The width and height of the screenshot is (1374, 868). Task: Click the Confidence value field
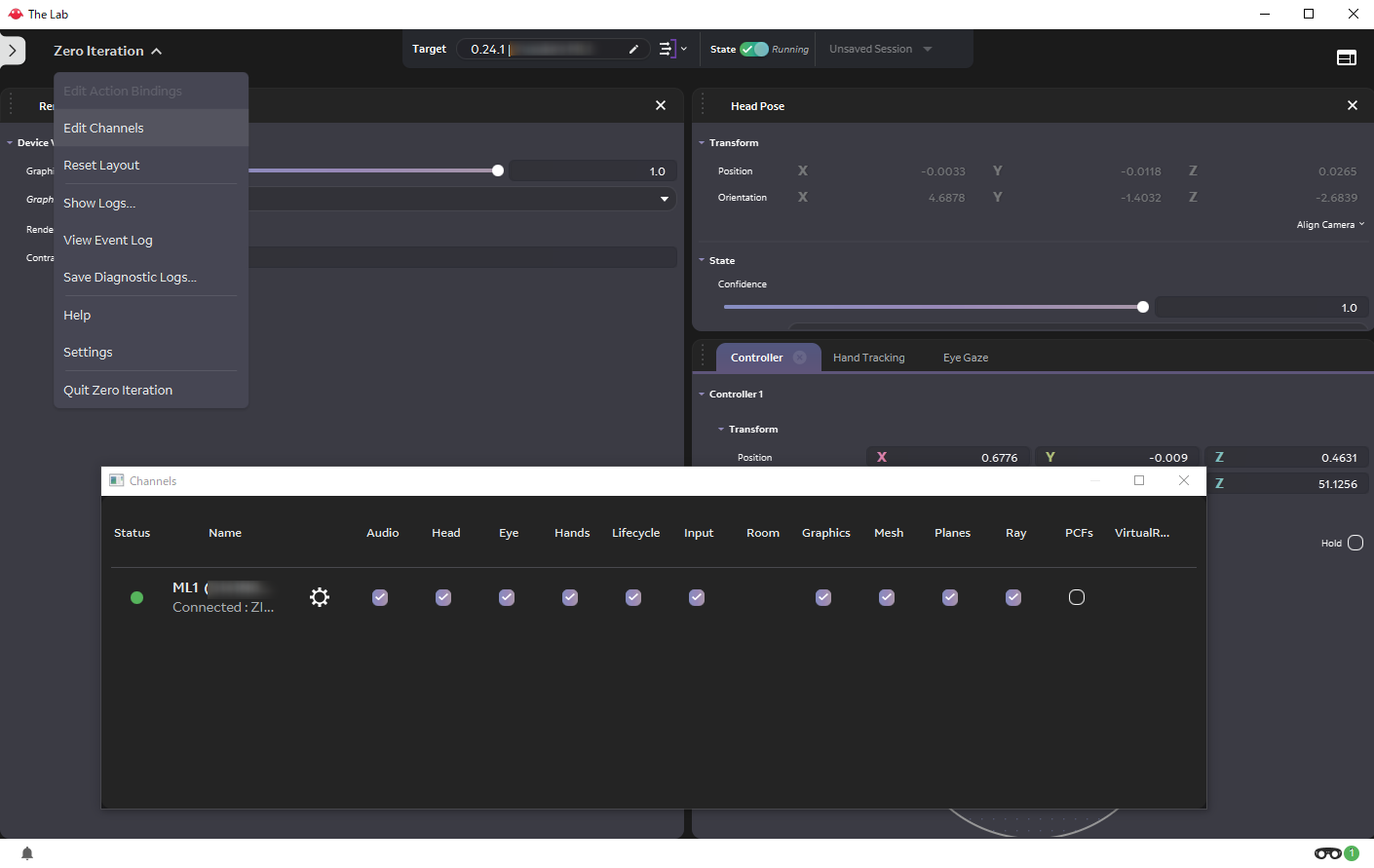click(1261, 307)
